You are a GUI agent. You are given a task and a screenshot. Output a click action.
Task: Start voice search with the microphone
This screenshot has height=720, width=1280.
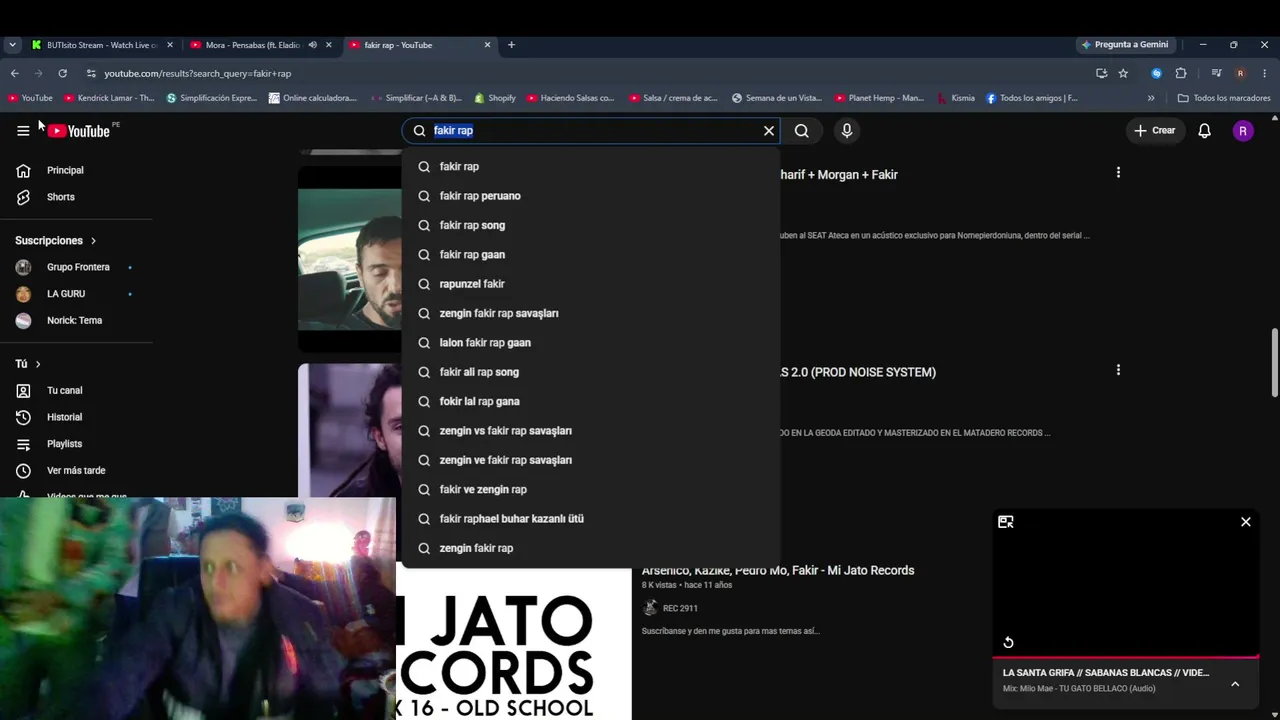click(847, 131)
